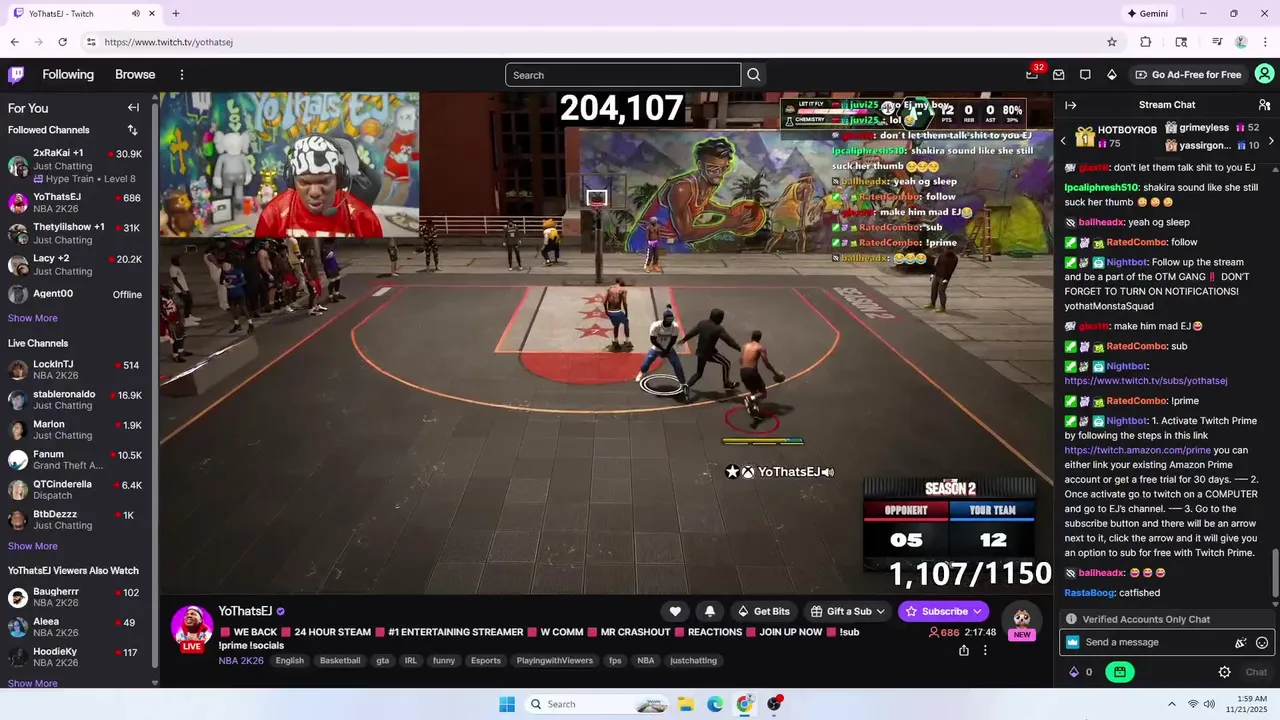
Task: Bookmark this page with the star icon
Action: [1111, 42]
